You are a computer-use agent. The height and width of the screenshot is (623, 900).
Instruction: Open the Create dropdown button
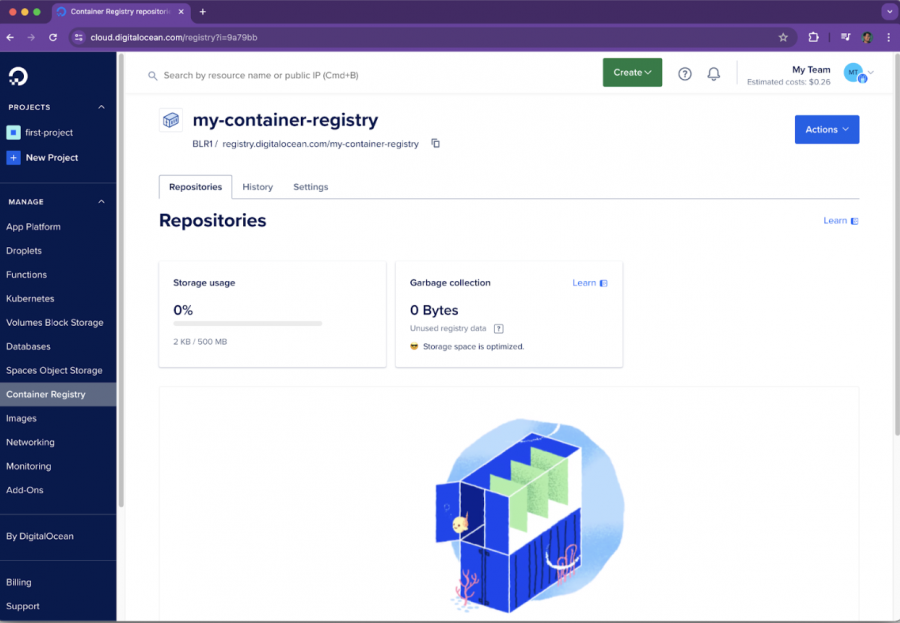point(632,72)
